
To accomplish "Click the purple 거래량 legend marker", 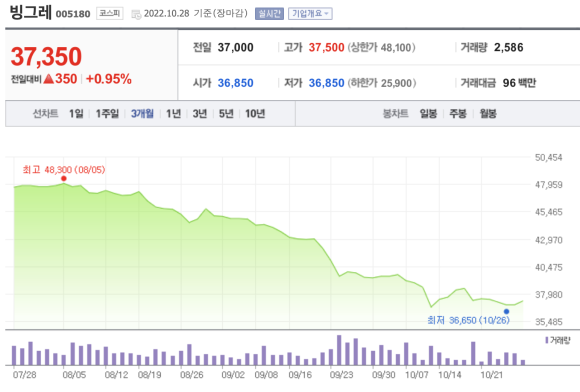I will click(x=547, y=340).
